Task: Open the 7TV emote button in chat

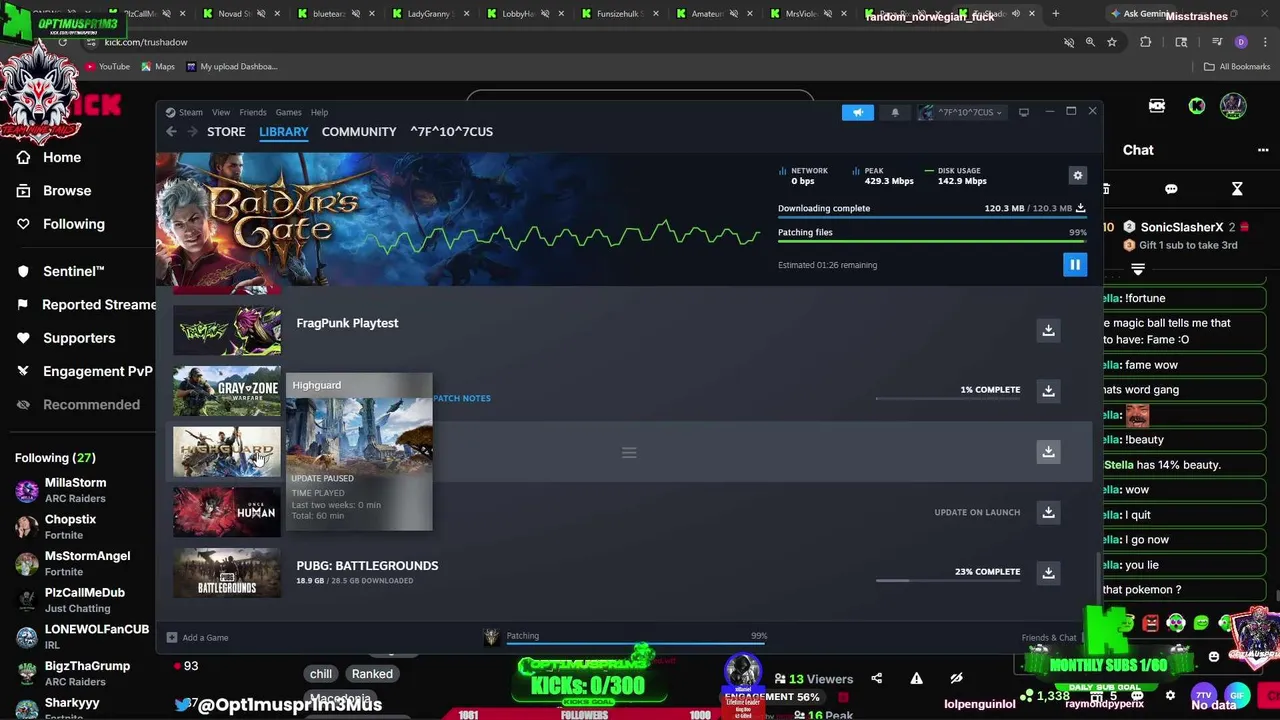Action: point(1204,695)
